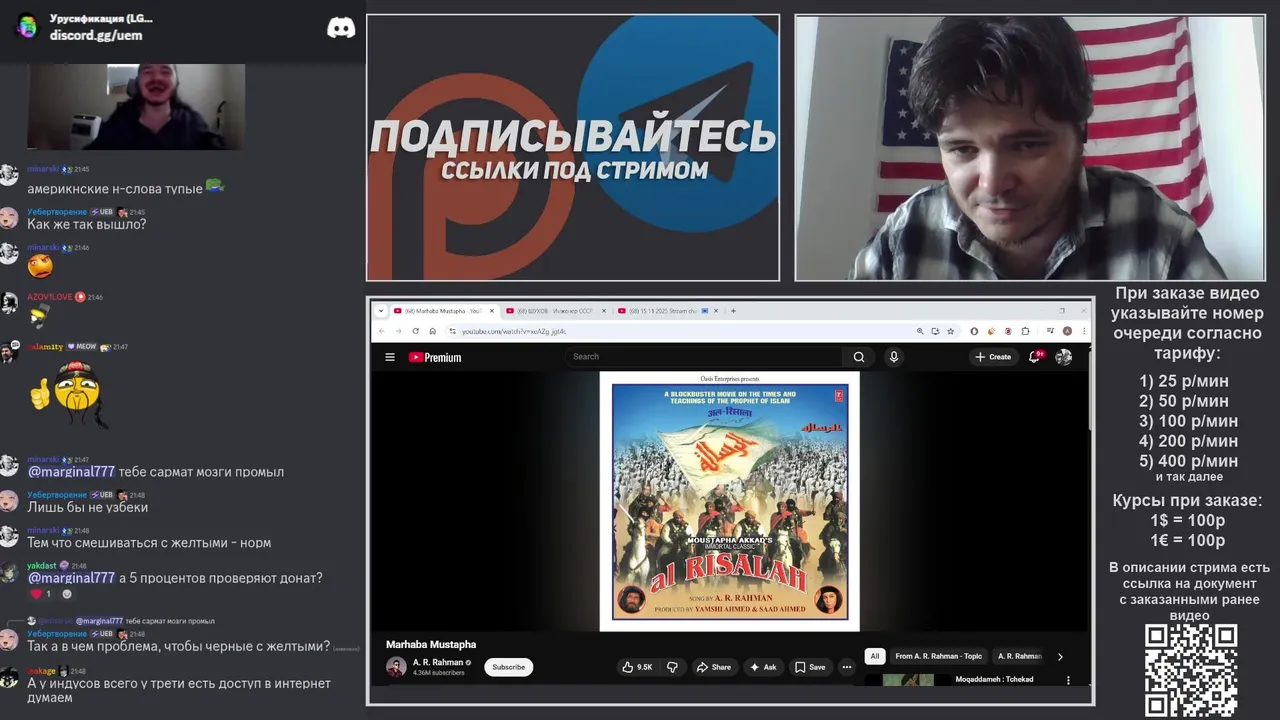
Task: Open a new browser tab
Action: click(733, 311)
